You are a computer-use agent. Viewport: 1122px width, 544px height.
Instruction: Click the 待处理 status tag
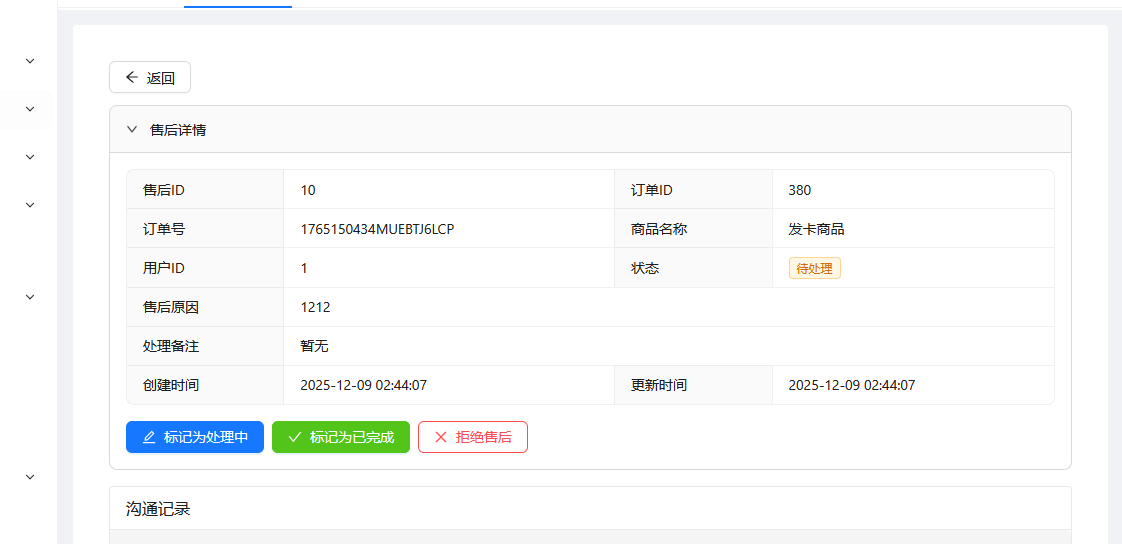[x=814, y=268]
